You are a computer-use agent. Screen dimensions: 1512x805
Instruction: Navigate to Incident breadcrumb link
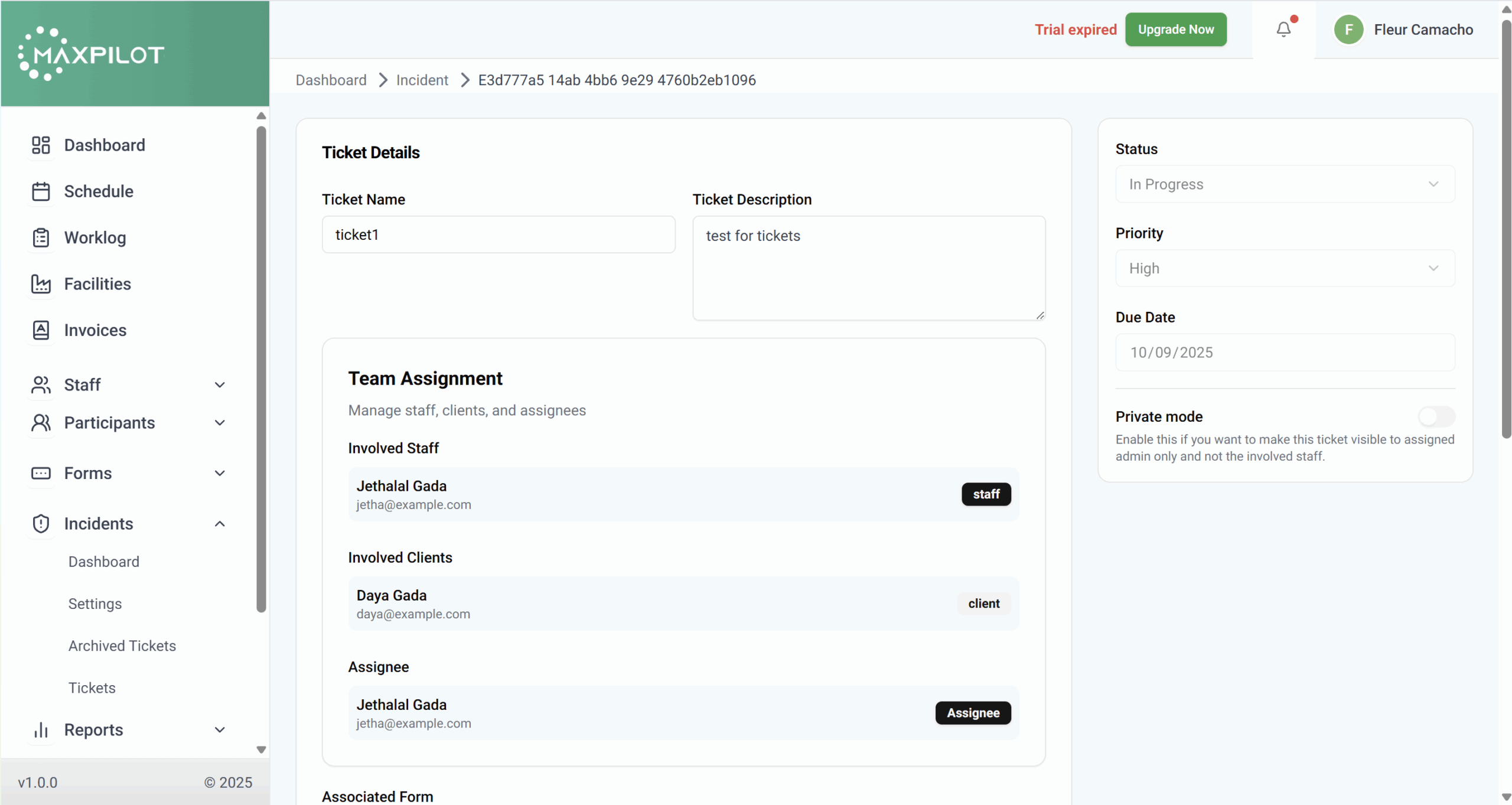pos(422,80)
